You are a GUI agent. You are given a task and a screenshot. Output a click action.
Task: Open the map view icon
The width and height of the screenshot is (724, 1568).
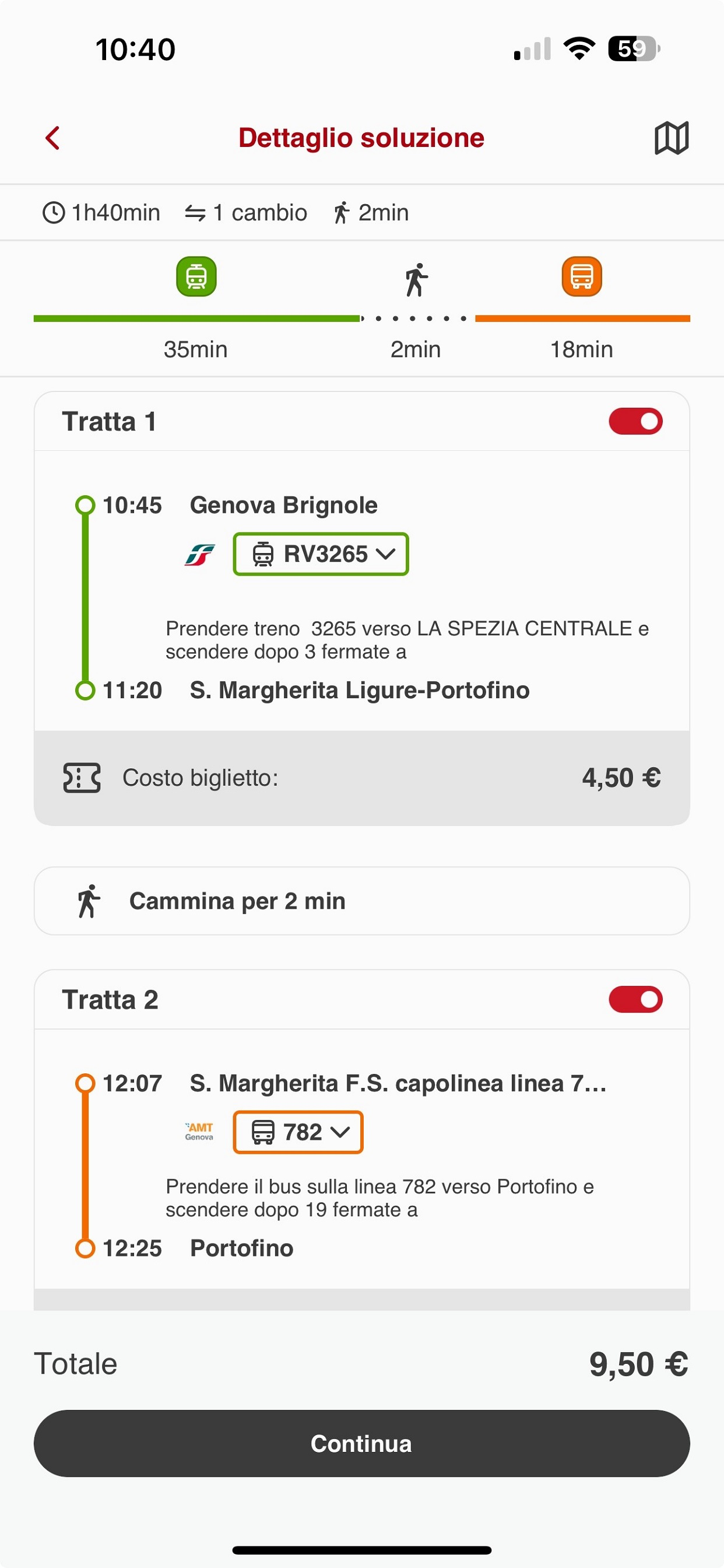[671, 138]
